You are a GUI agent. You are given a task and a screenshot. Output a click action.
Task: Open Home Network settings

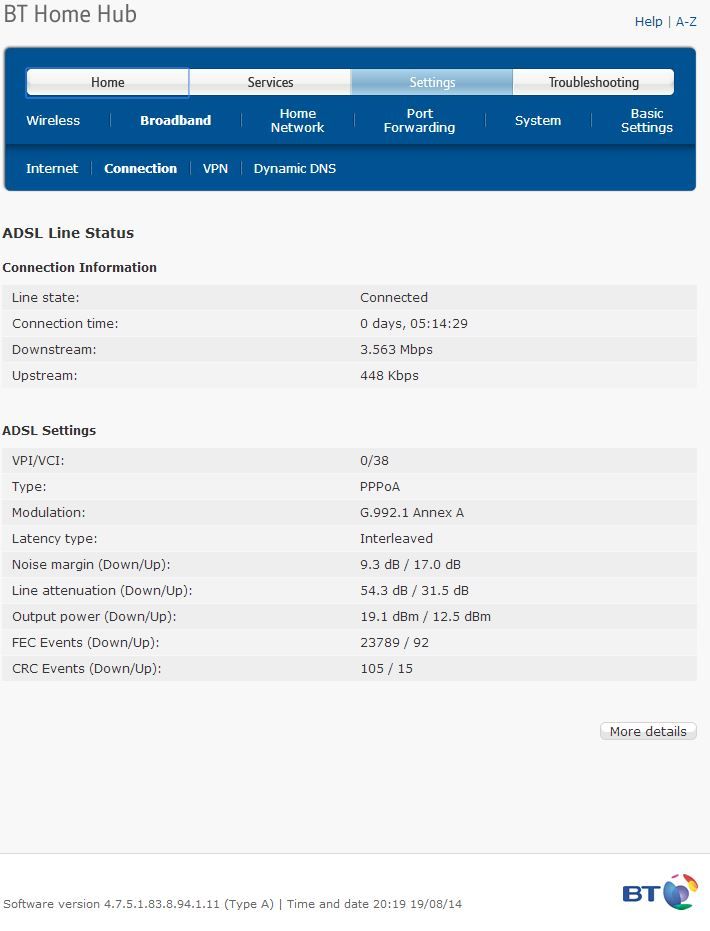(x=297, y=121)
